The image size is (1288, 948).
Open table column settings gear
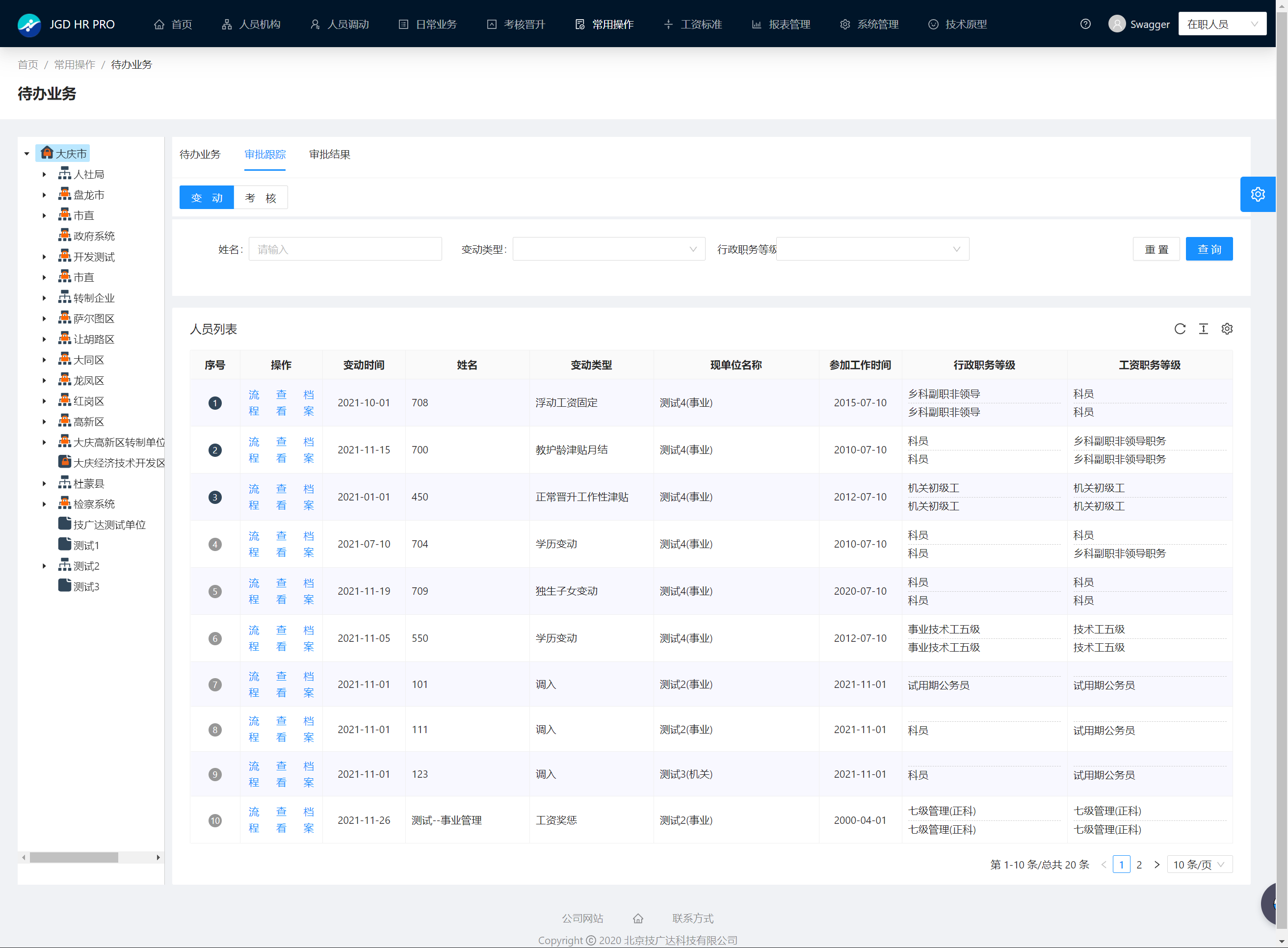1227,329
